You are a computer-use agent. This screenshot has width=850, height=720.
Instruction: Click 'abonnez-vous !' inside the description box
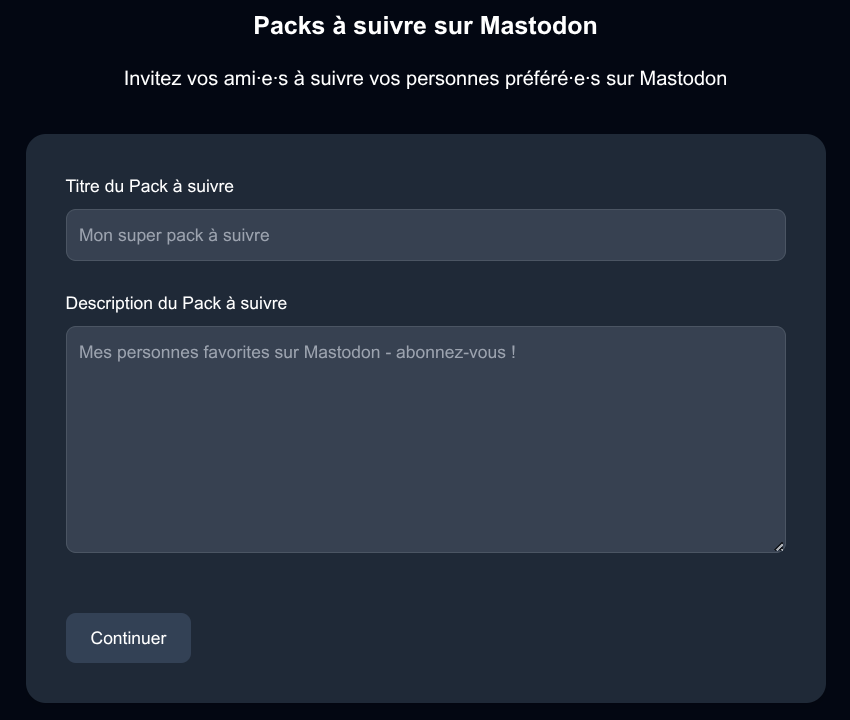(456, 352)
